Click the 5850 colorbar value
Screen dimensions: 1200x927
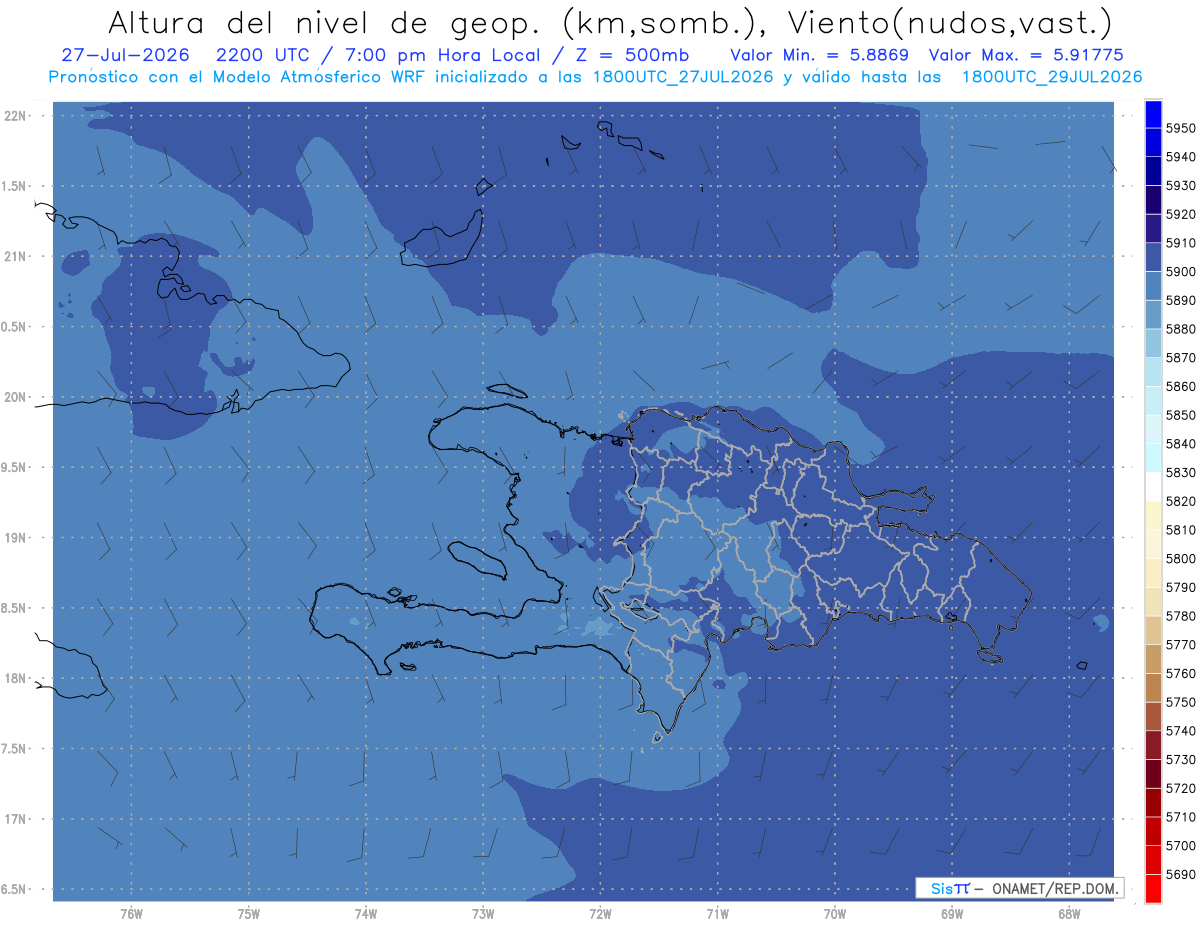point(1181,415)
